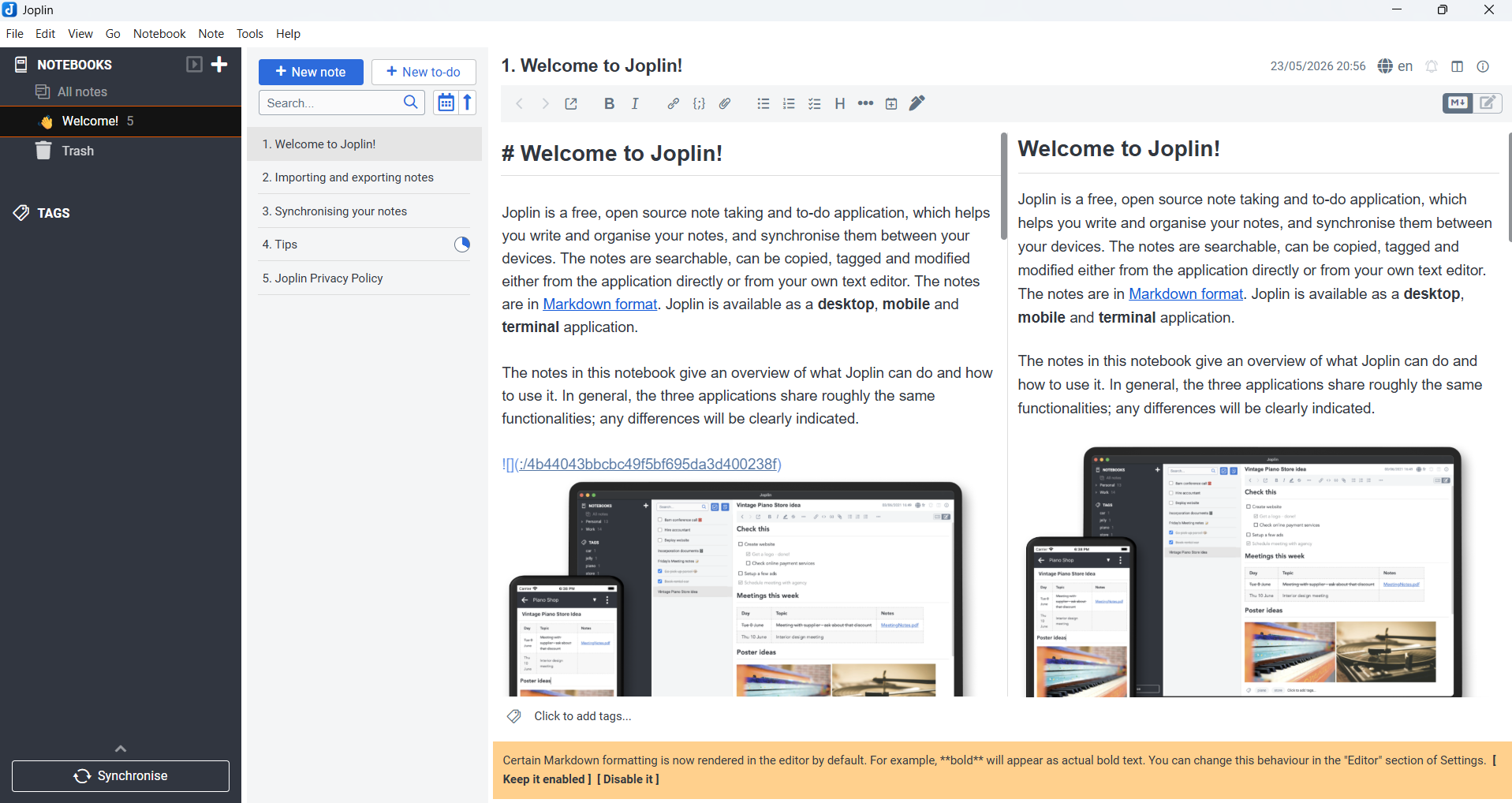Apply italic formatting from toolbar
The width and height of the screenshot is (1512, 803).
coord(635,103)
